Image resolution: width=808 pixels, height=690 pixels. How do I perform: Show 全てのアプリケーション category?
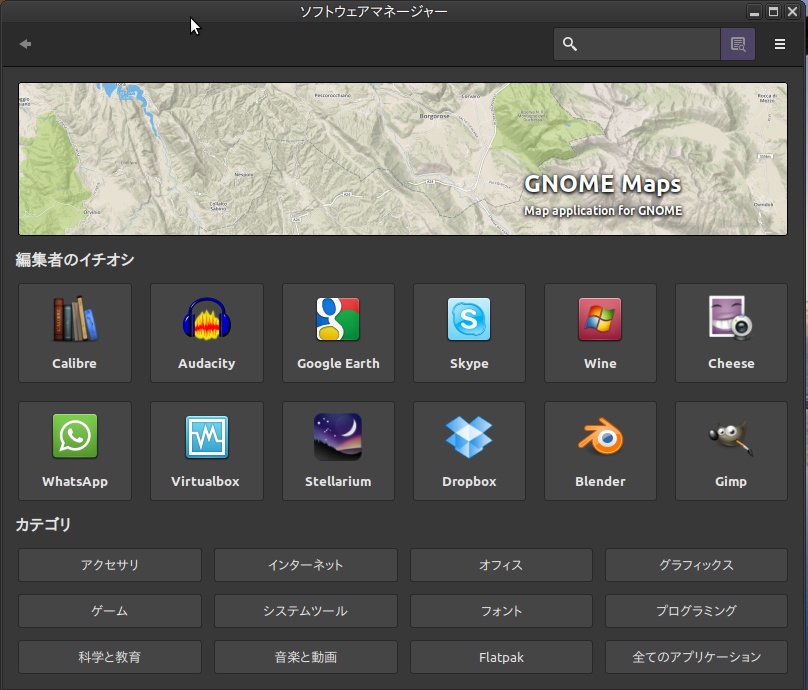coord(696,657)
